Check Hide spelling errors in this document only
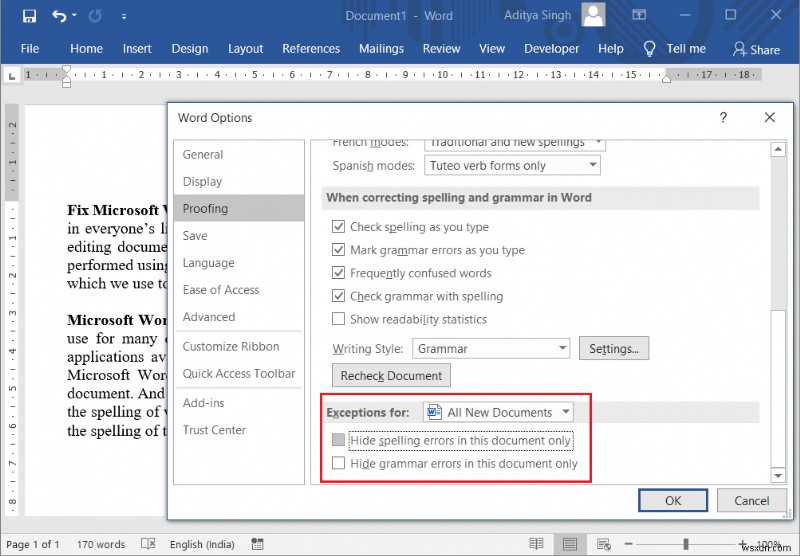This screenshot has width=800, height=556. click(x=338, y=440)
